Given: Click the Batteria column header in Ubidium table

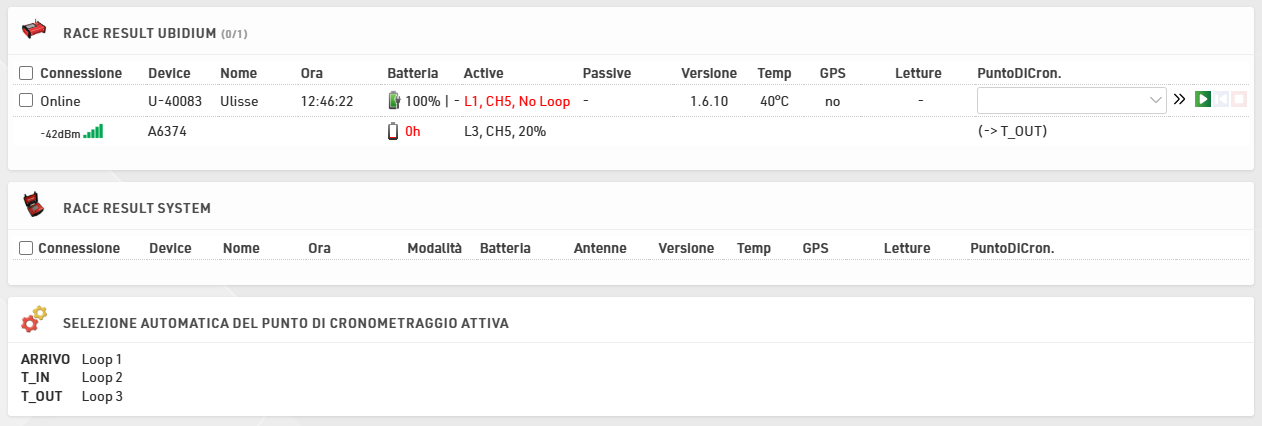Looking at the screenshot, I should pos(412,73).
